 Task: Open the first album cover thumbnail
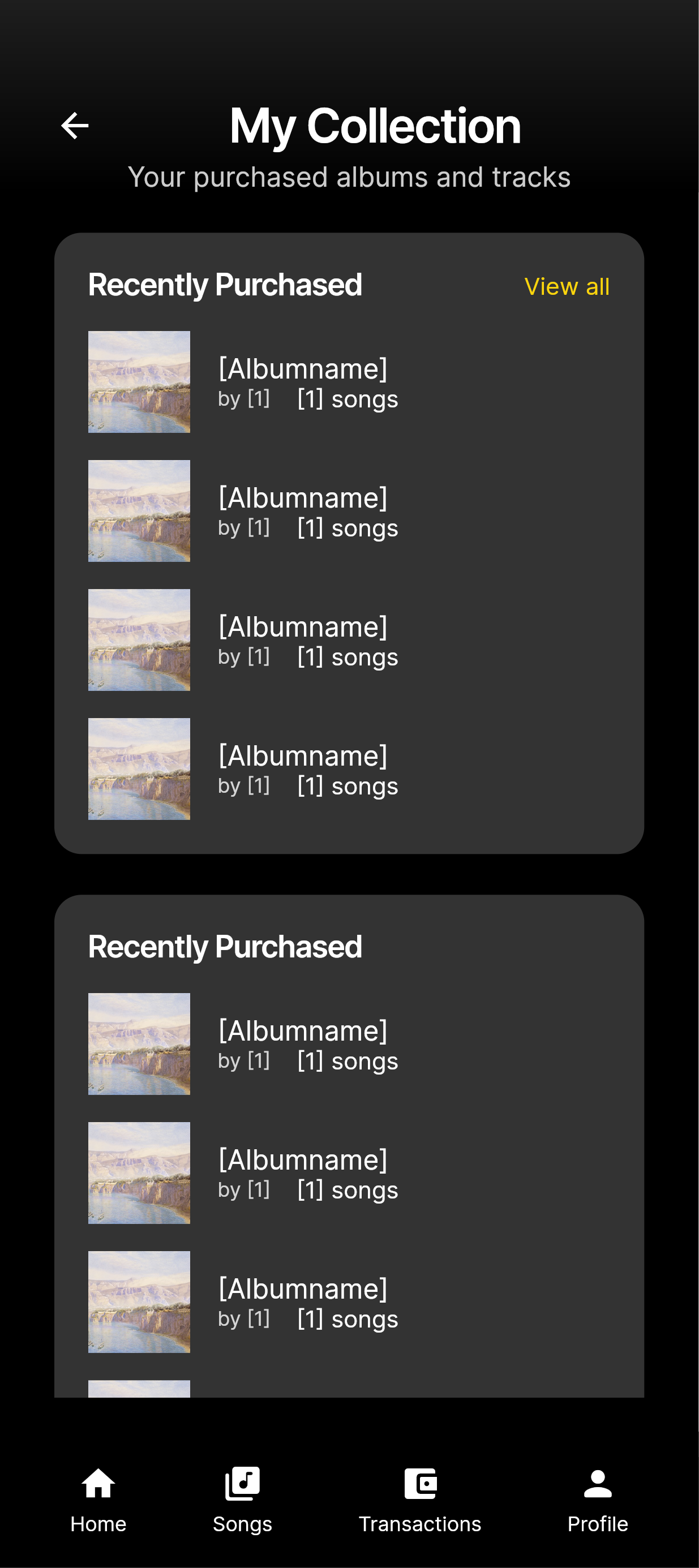tap(139, 381)
